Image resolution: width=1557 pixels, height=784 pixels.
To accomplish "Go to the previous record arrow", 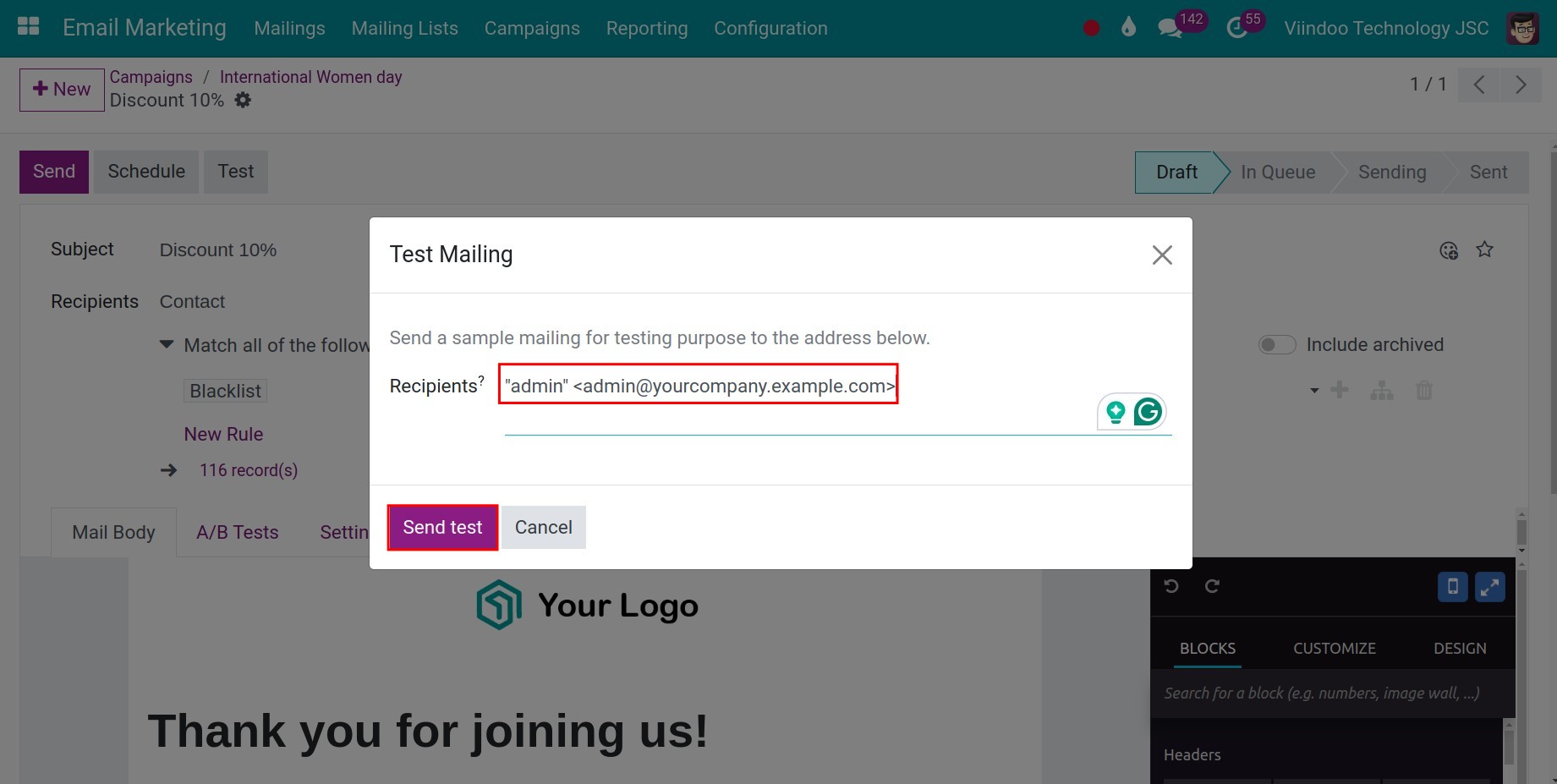I will (1479, 85).
